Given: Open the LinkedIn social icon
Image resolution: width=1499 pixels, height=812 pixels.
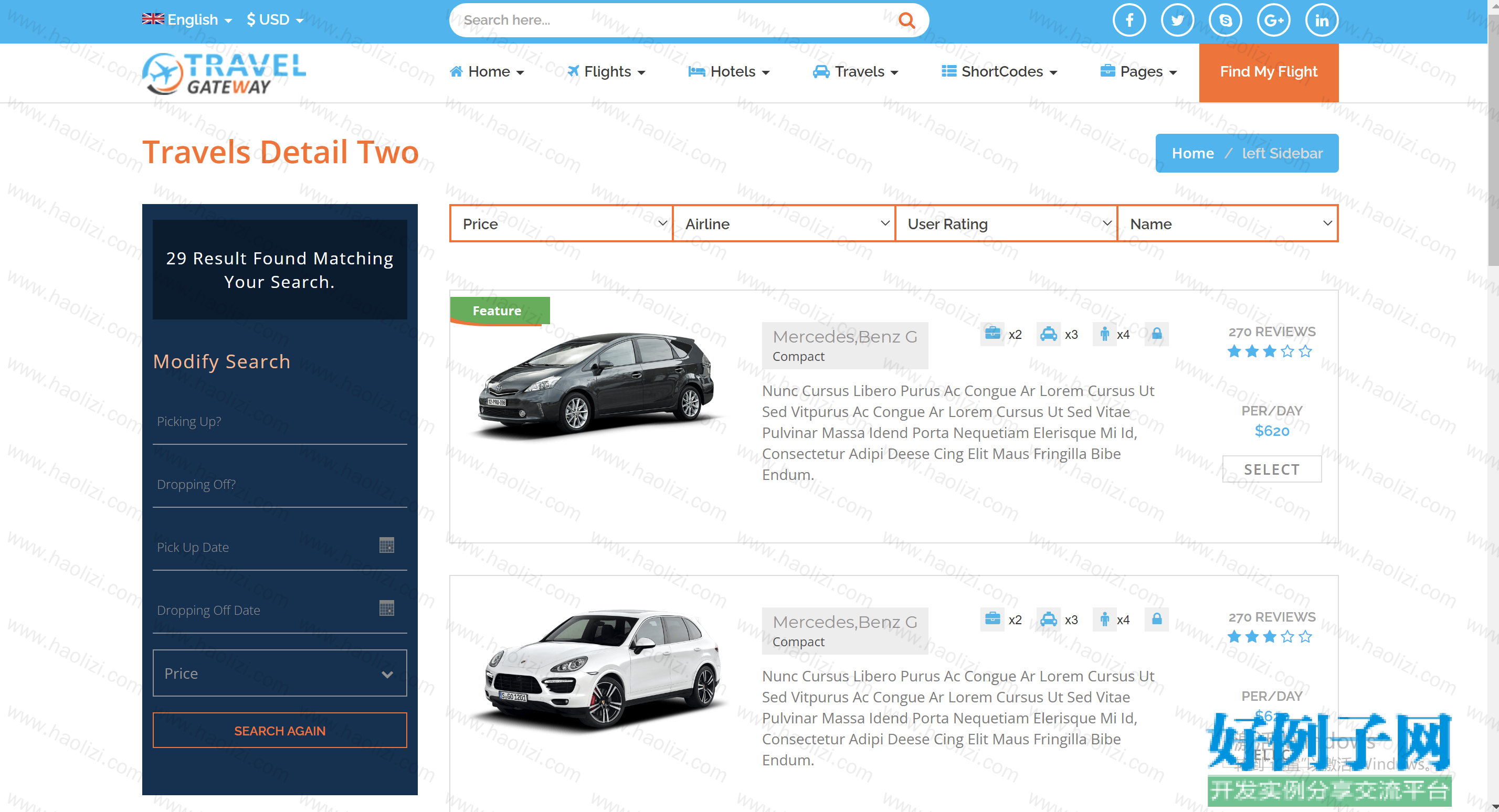Looking at the screenshot, I should click(x=1322, y=20).
